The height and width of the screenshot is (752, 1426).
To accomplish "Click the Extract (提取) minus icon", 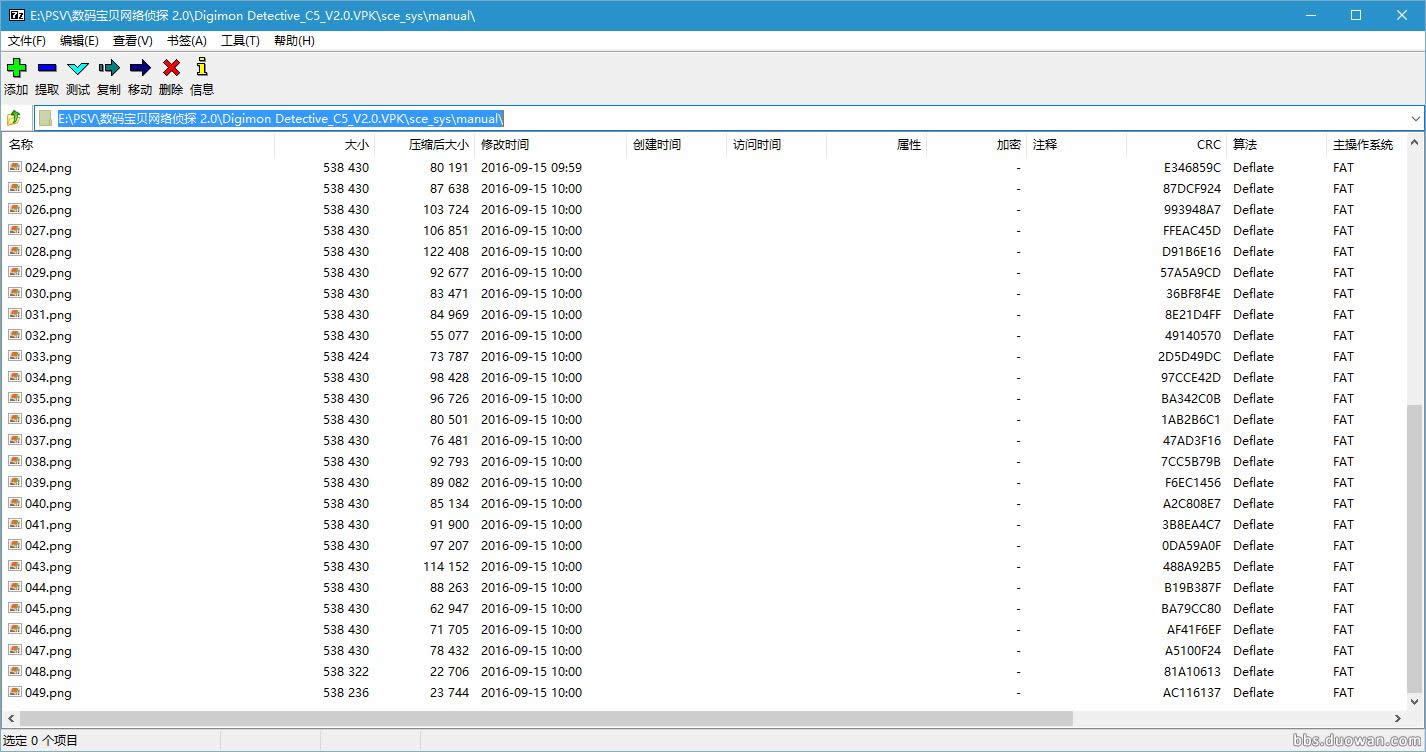I will (x=47, y=68).
